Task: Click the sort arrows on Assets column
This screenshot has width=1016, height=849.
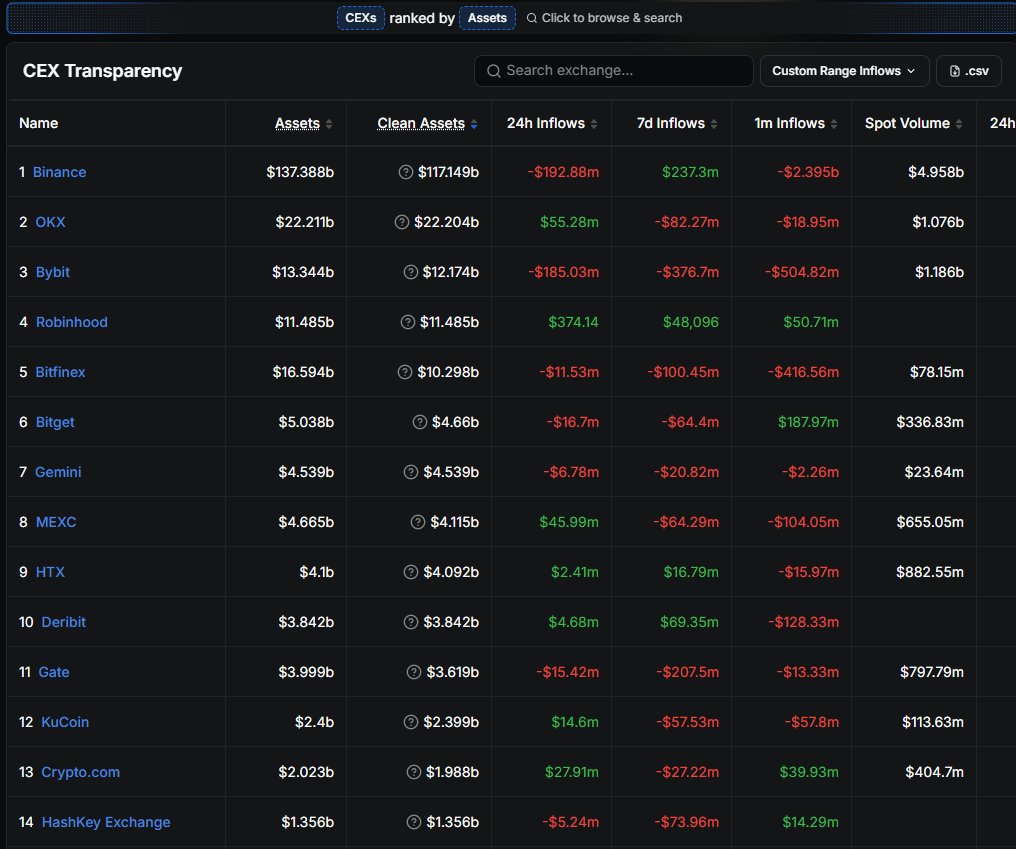Action: tap(329, 124)
